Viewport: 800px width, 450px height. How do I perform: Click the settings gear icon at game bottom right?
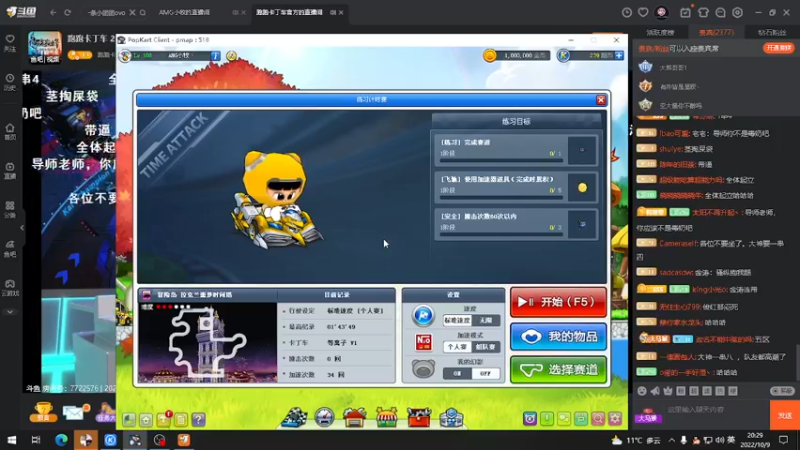point(615,419)
